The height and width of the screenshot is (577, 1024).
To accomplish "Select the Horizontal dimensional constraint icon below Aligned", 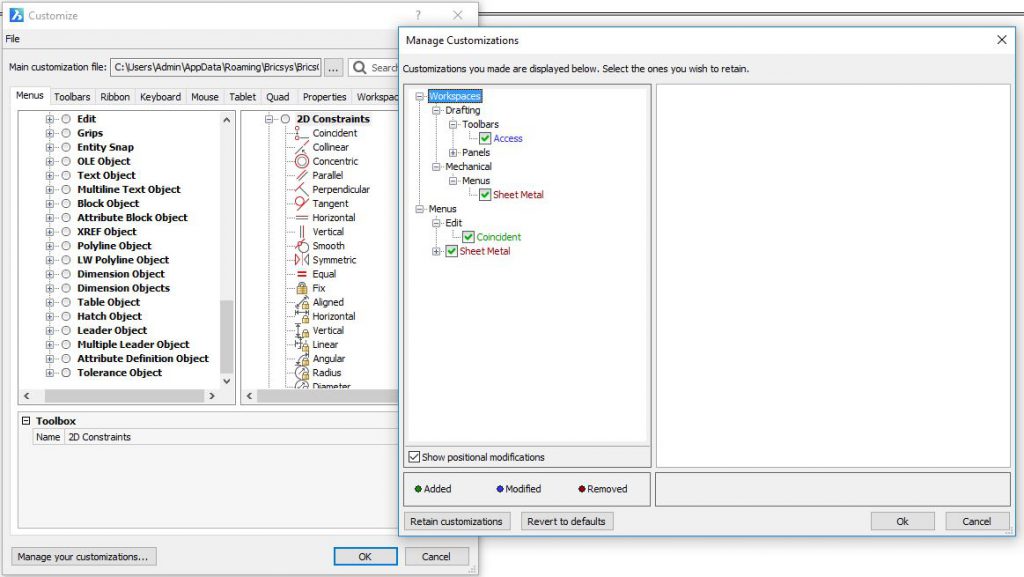I will click(x=301, y=317).
